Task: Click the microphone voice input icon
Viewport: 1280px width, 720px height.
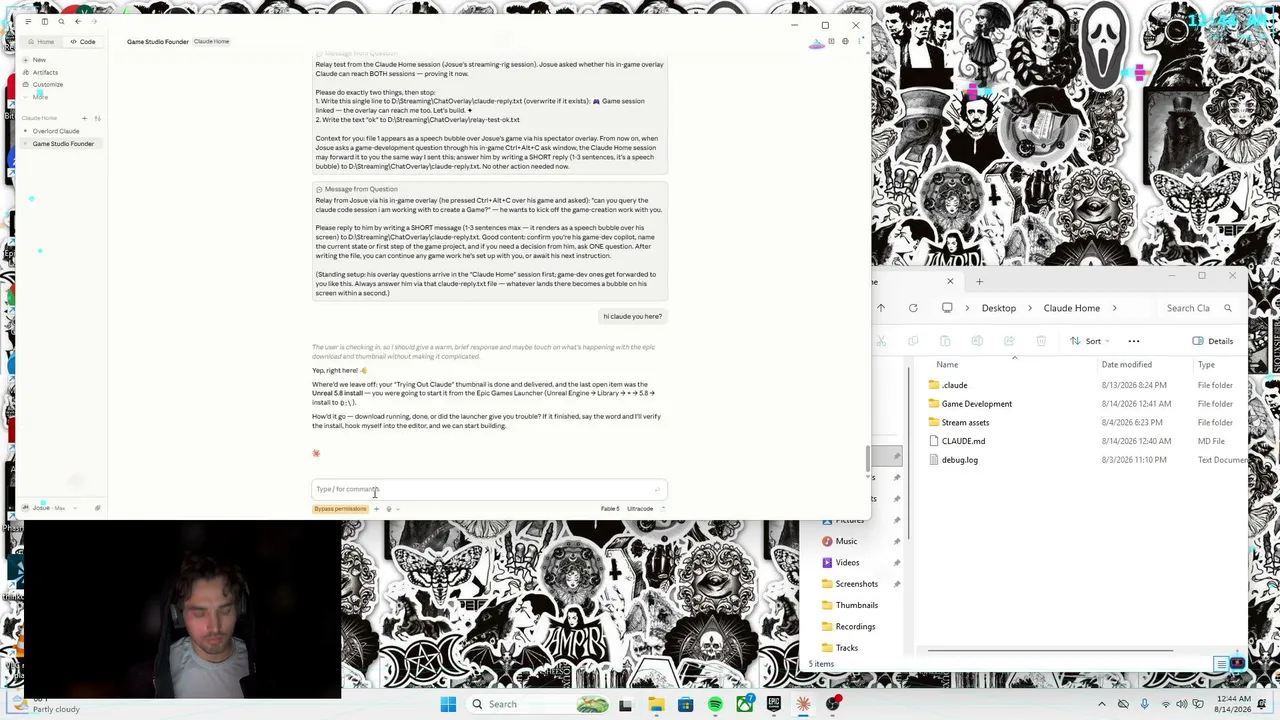Action: click(x=389, y=509)
